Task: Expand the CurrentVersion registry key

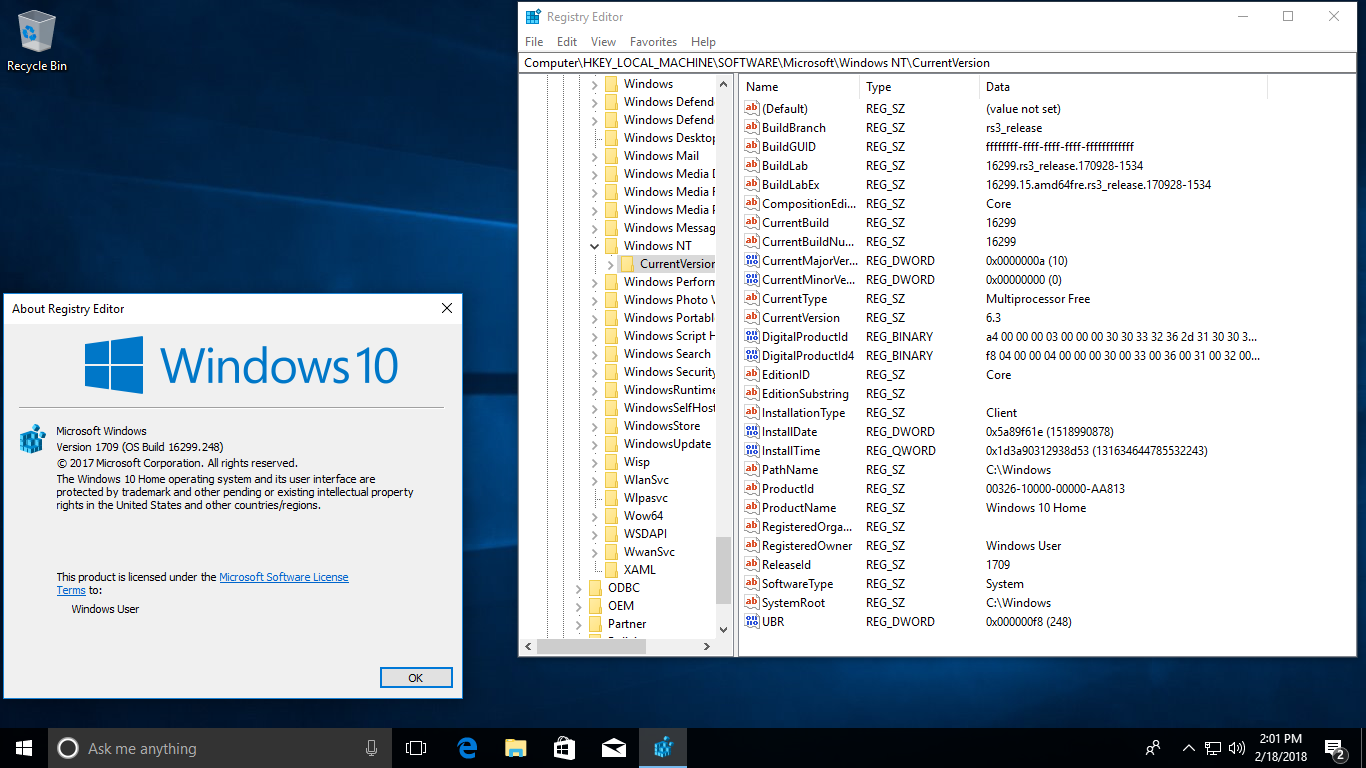Action: click(611, 264)
